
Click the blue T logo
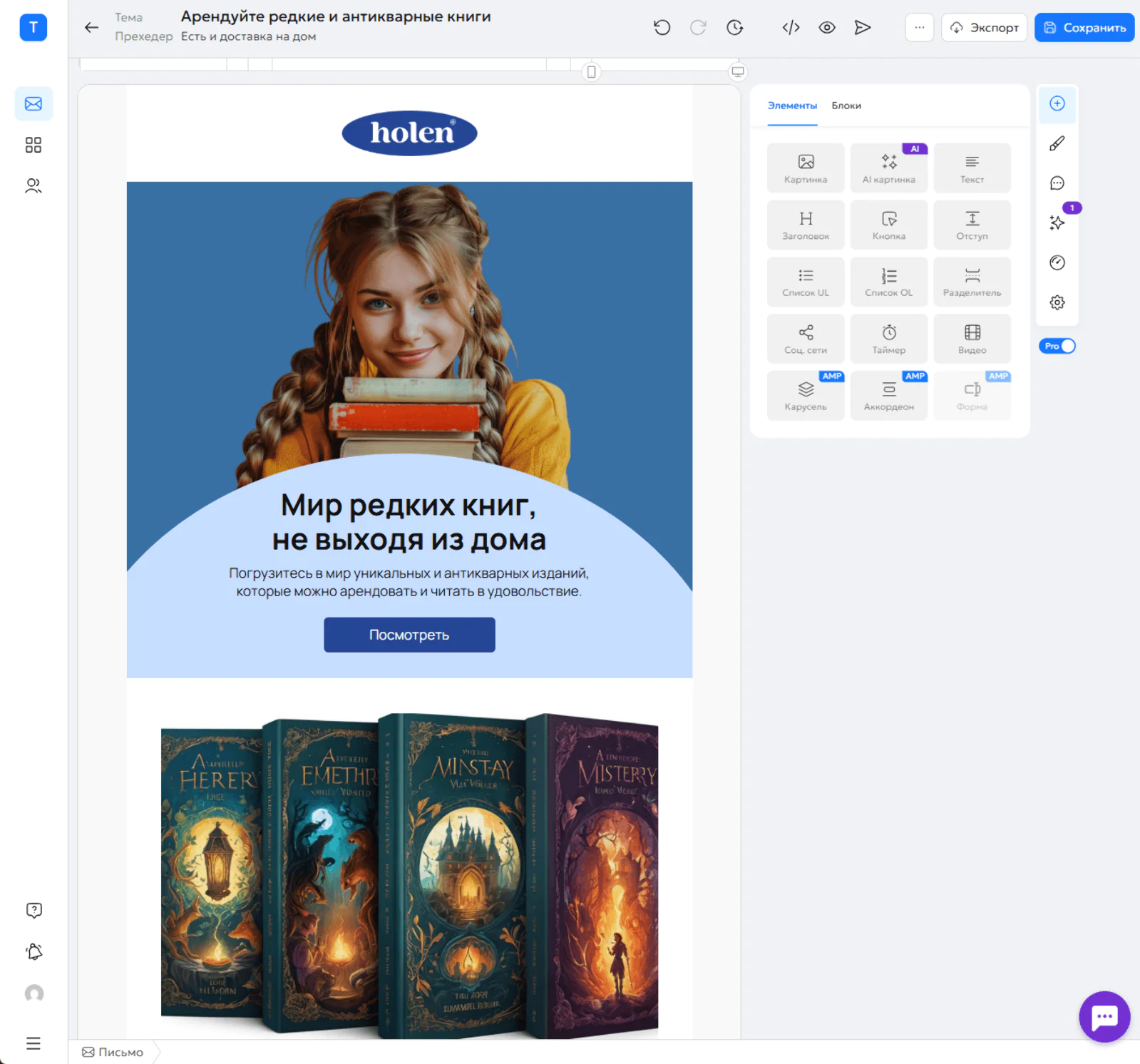click(34, 28)
